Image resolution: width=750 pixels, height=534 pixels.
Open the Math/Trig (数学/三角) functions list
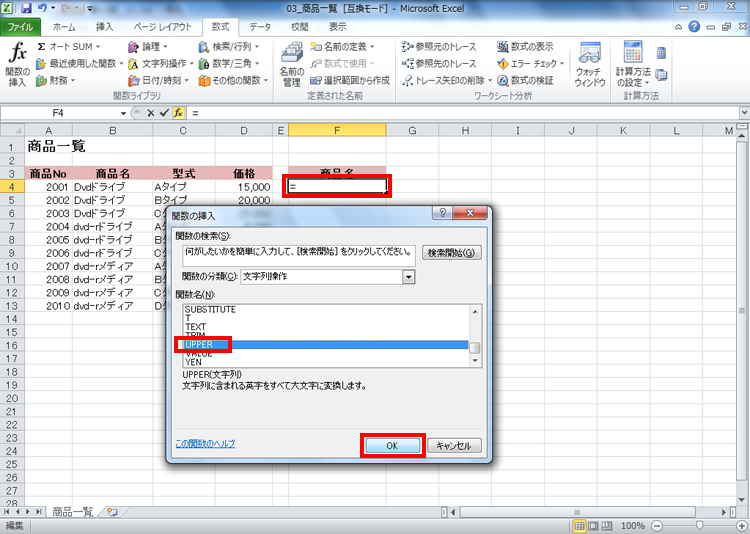coord(229,64)
